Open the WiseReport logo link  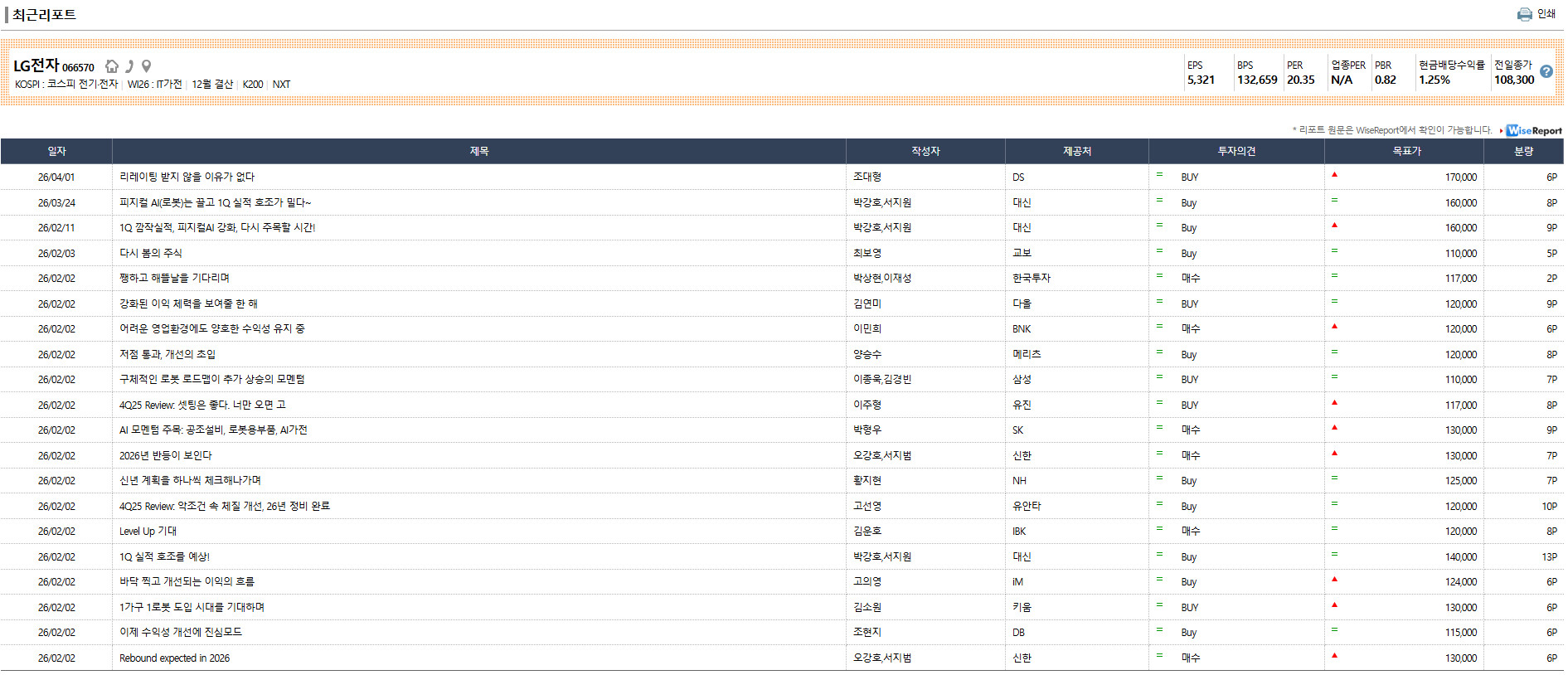(x=1534, y=130)
